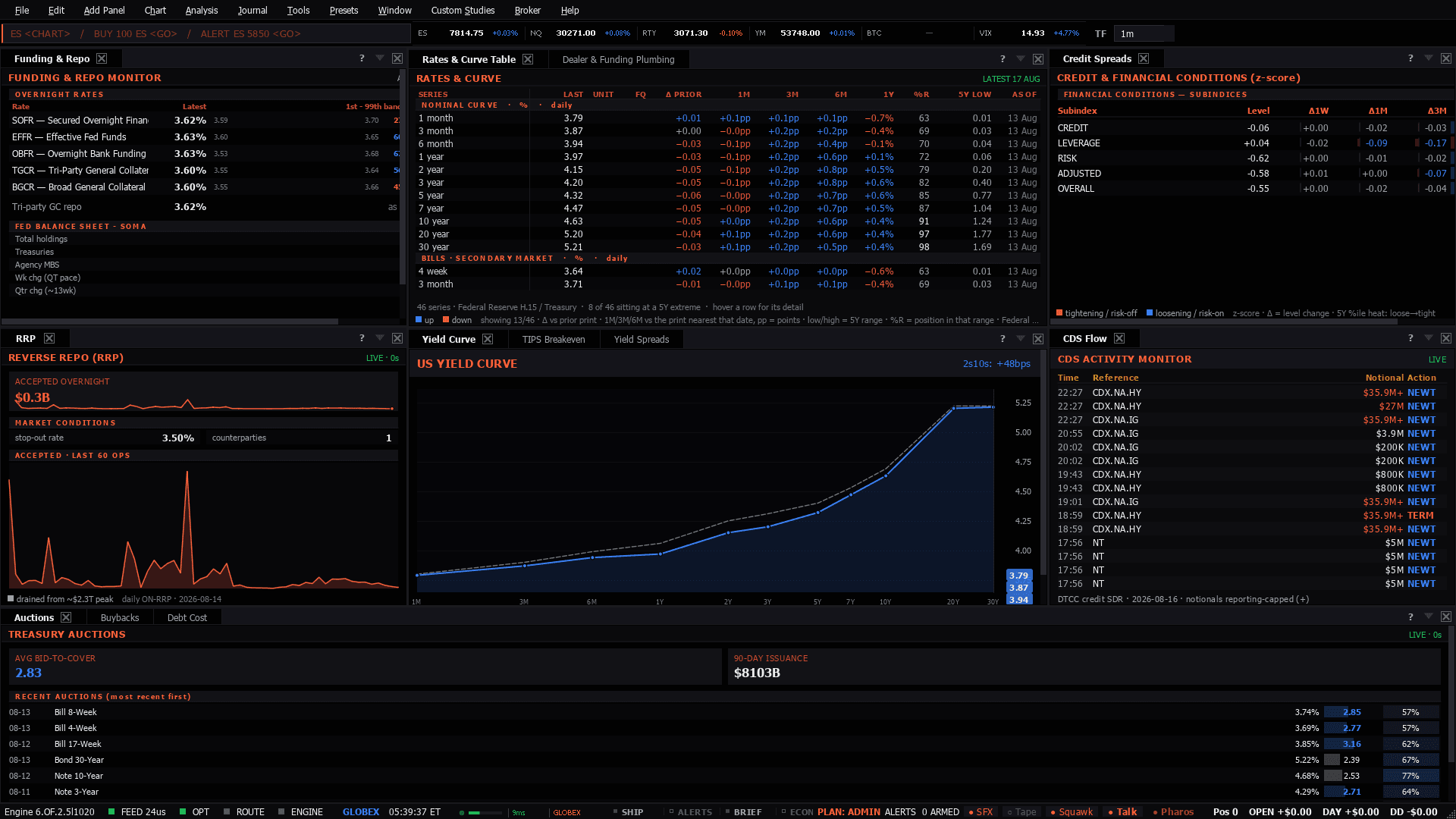
Task: Open the Yield Curve panel options dropdown
Action: point(1021,339)
